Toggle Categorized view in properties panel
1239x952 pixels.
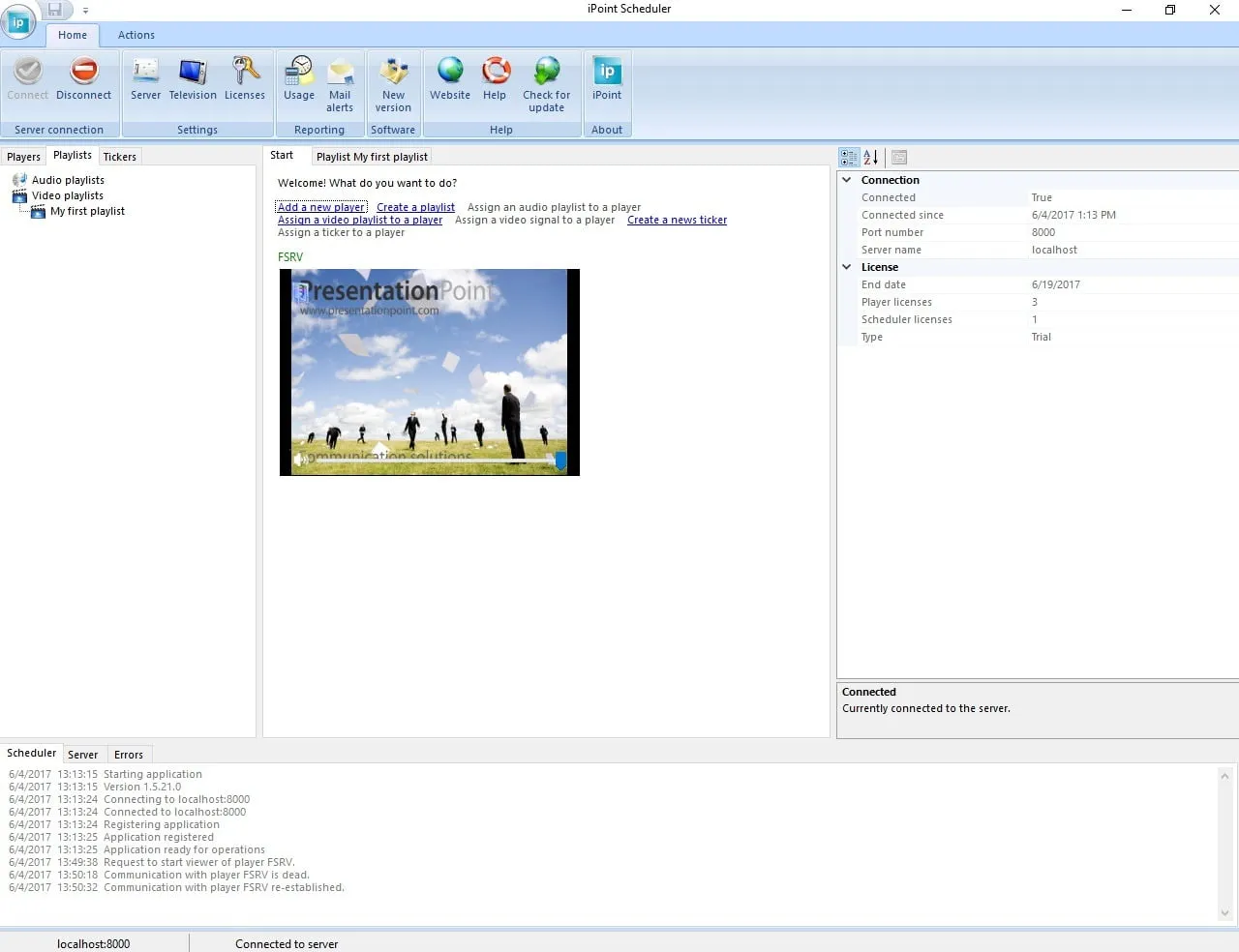pyautogui.click(x=849, y=157)
